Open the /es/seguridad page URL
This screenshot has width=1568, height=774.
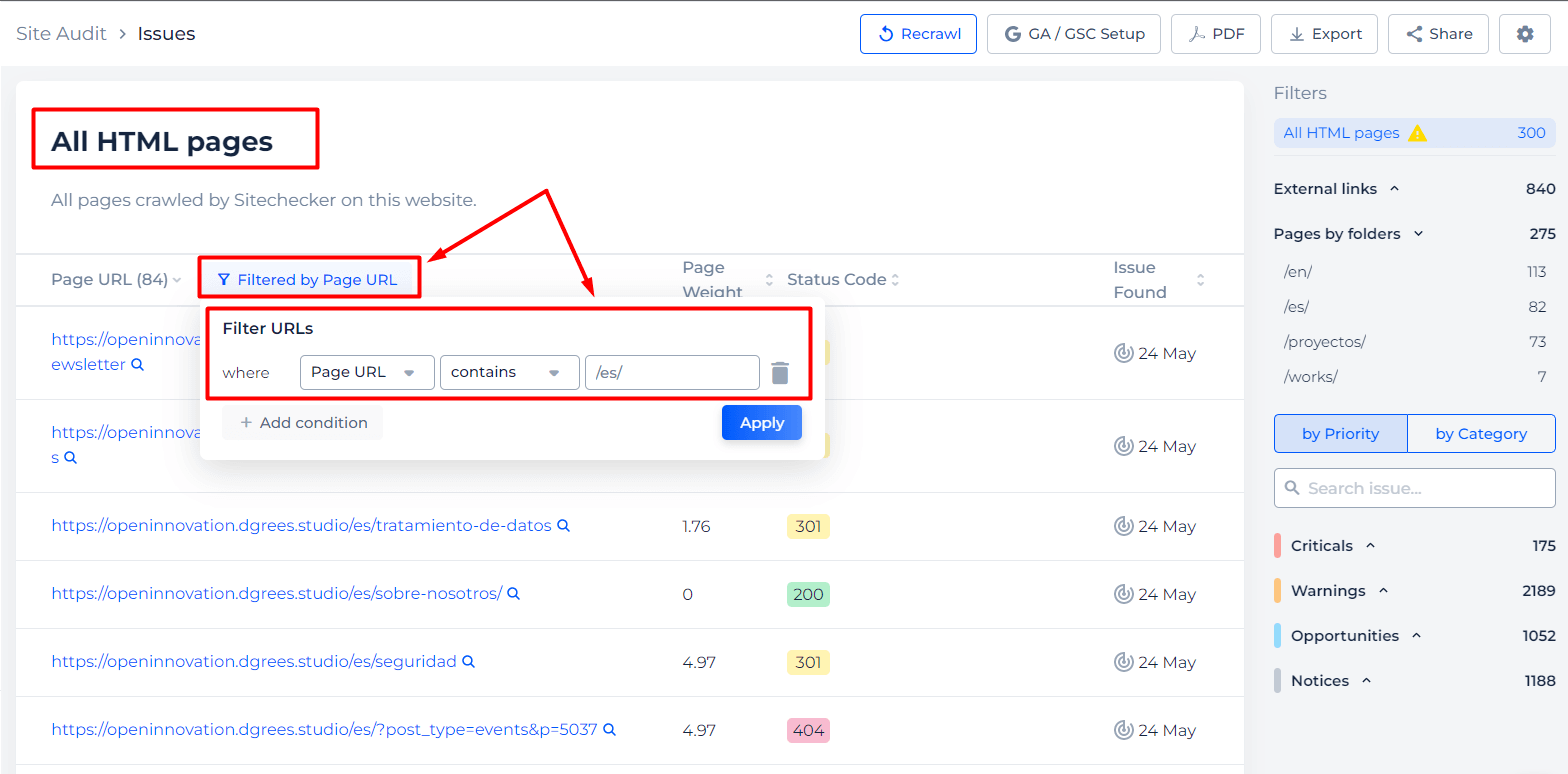[x=254, y=662]
